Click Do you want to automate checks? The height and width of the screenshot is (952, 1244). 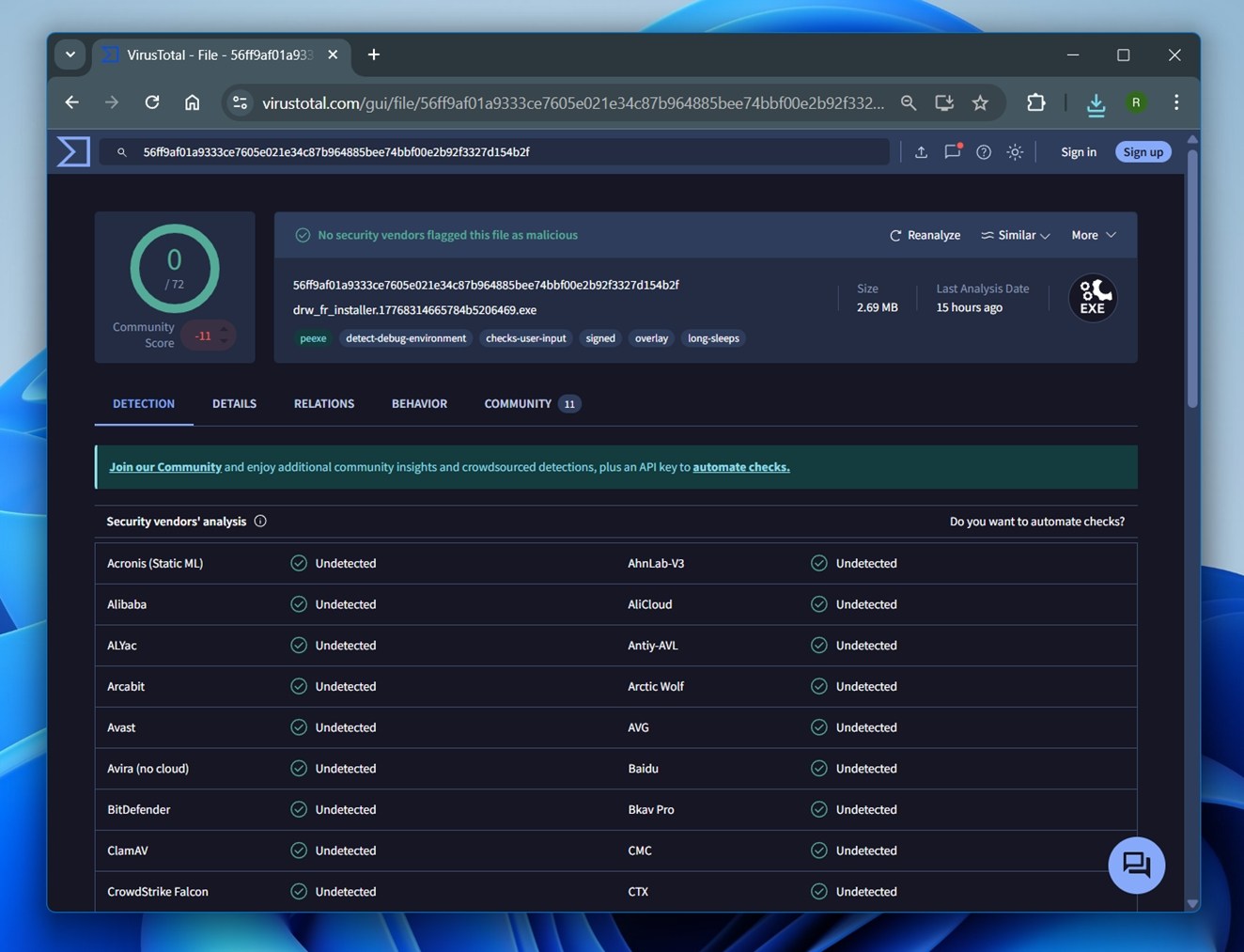pos(1037,522)
